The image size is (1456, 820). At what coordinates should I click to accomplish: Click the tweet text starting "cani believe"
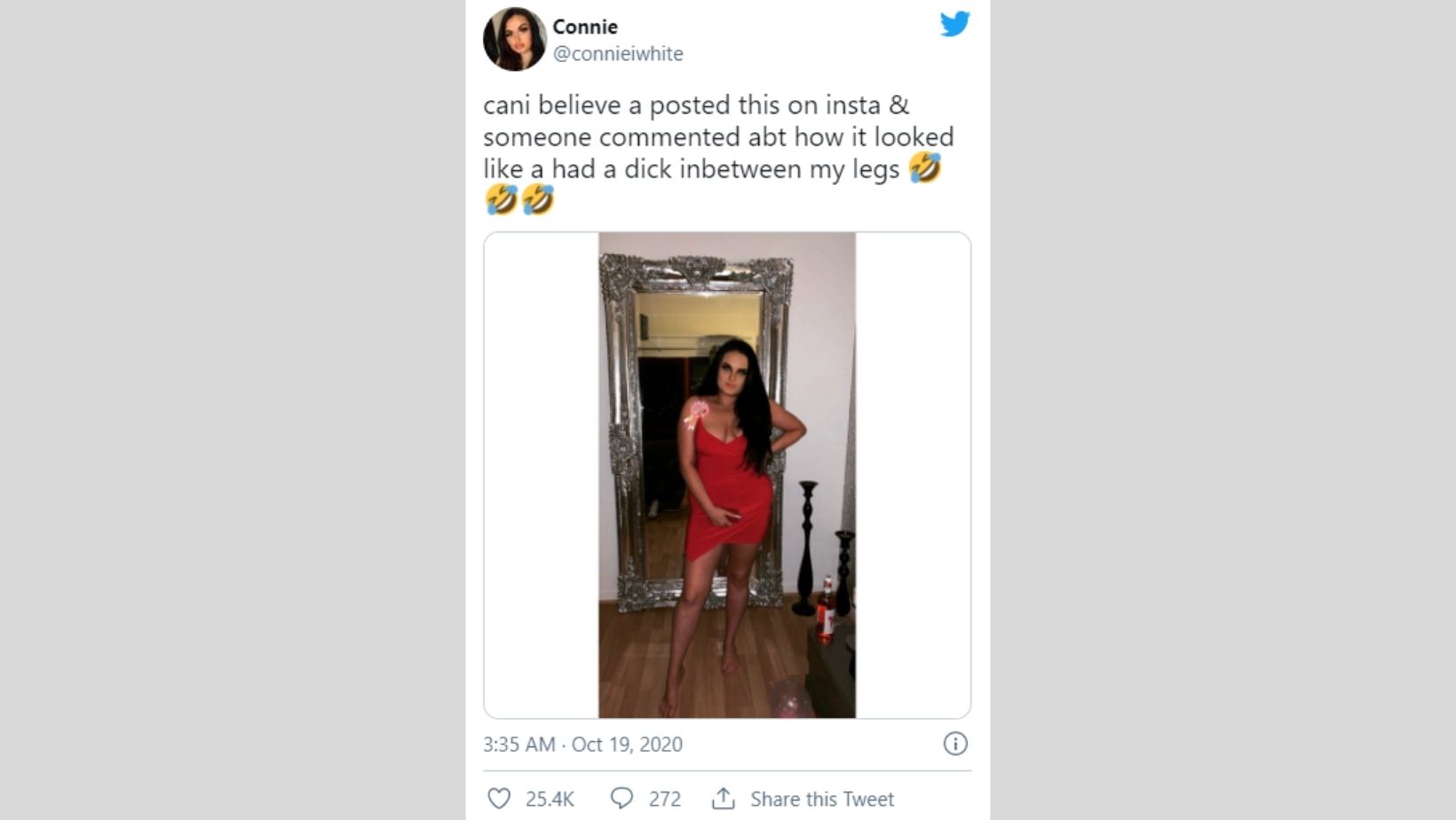pos(718,152)
